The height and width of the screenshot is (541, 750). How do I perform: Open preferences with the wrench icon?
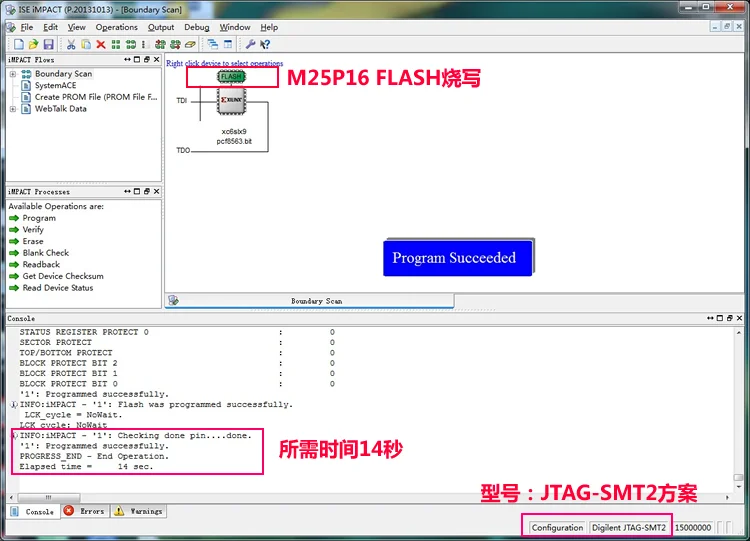tap(250, 44)
